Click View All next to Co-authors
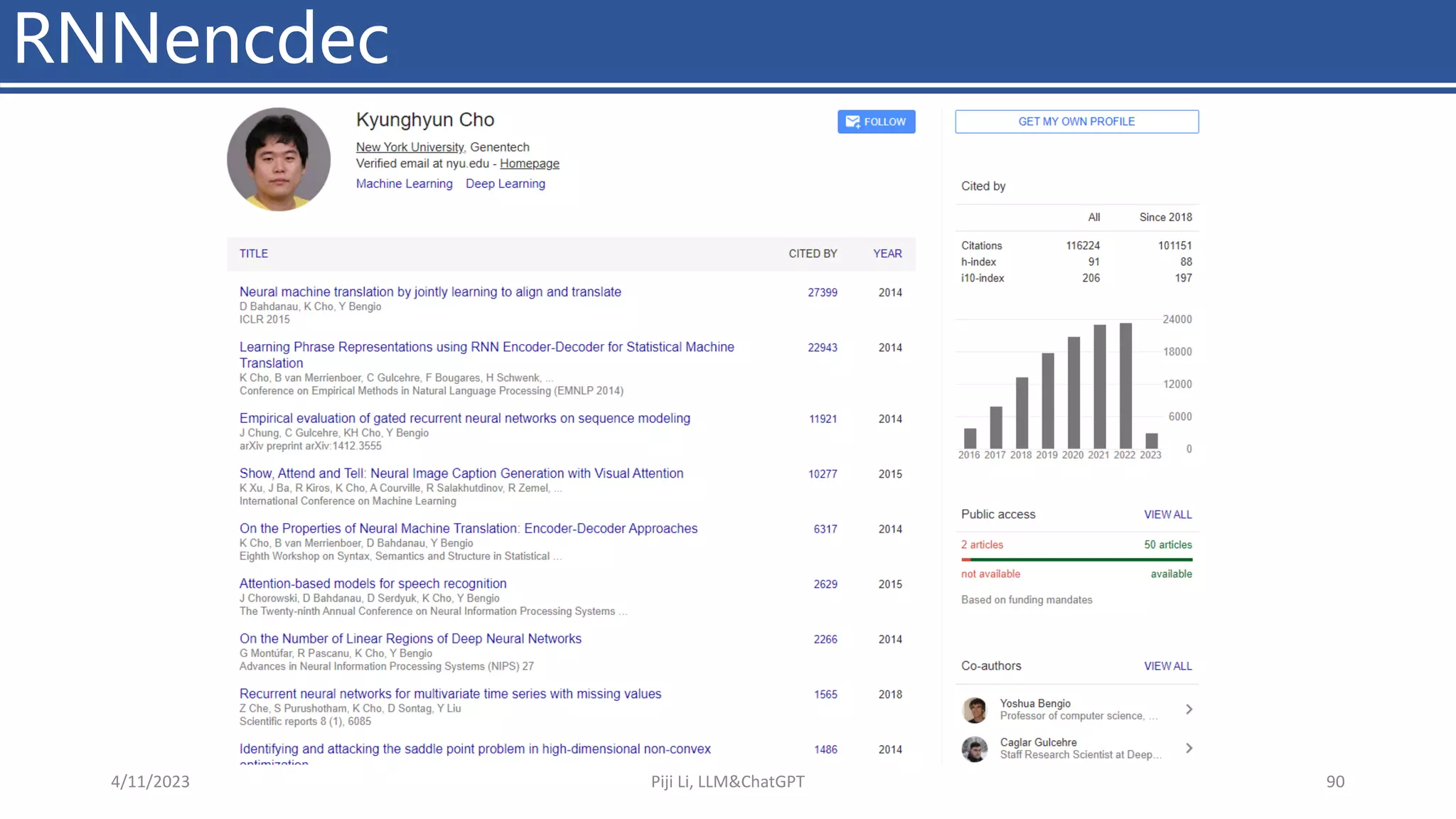This screenshot has height=819, width=1456. click(x=1167, y=666)
